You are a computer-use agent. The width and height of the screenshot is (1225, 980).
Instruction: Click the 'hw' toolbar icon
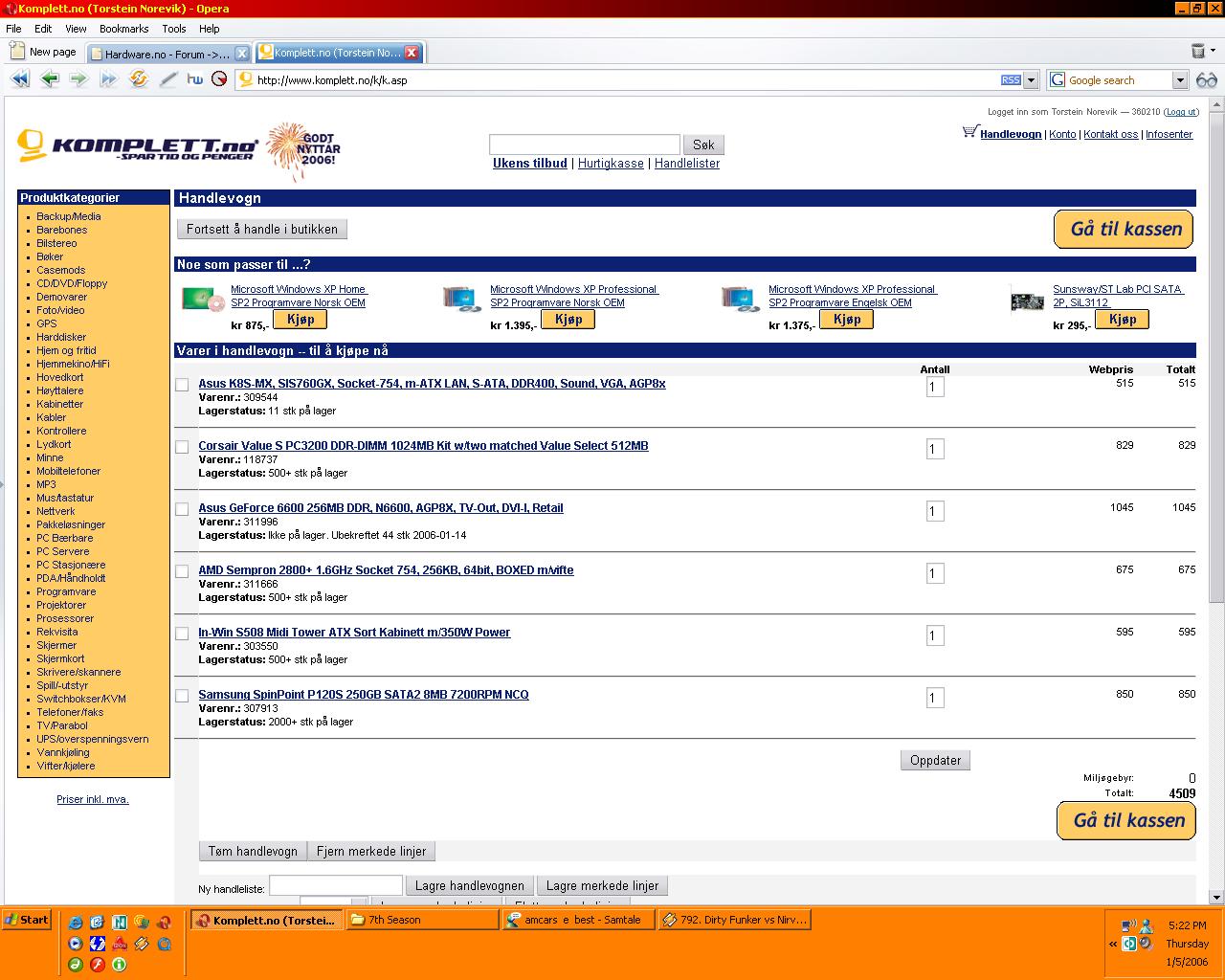click(x=195, y=79)
